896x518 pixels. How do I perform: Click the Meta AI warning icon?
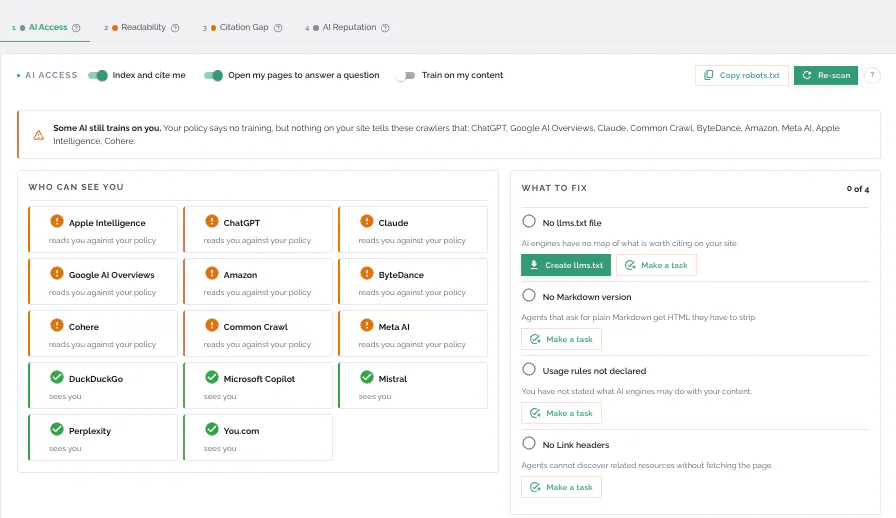point(367,325)
